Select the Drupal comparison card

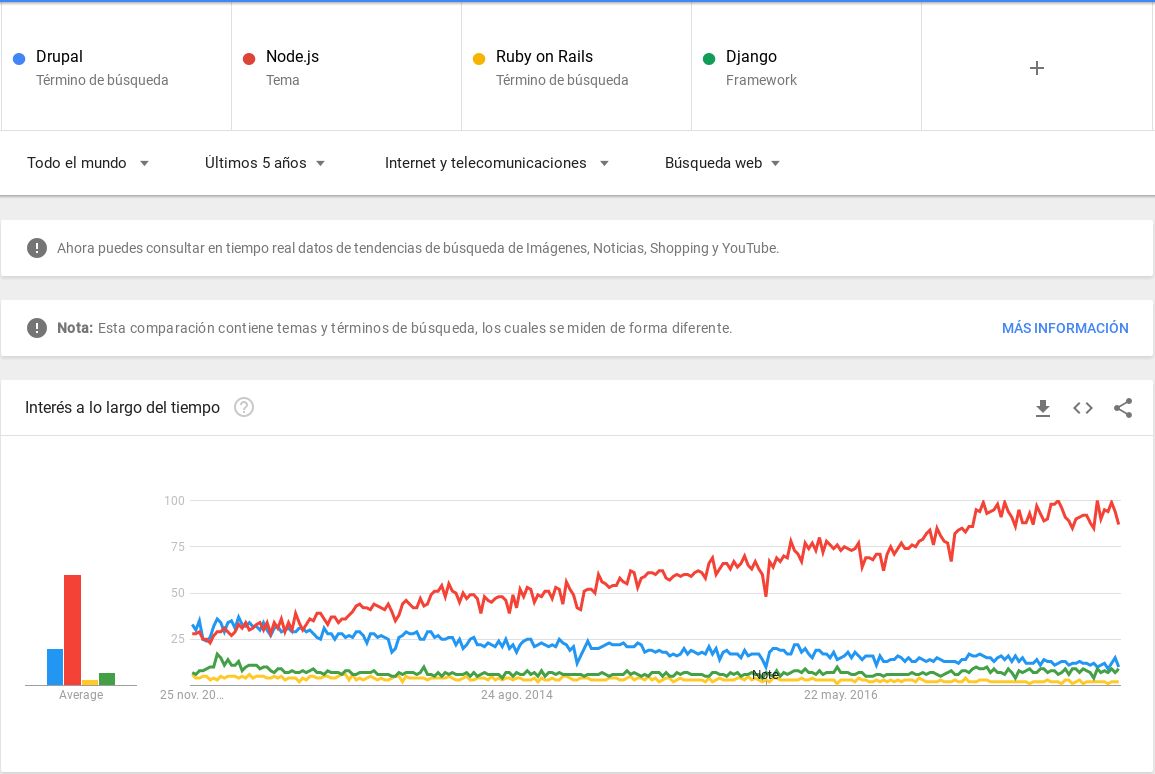pyautogui.click(x=116, y=66)
